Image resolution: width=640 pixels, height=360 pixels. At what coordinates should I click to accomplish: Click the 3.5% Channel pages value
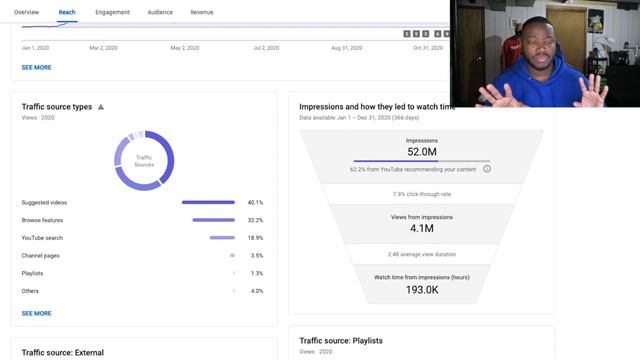coord(257,256)
